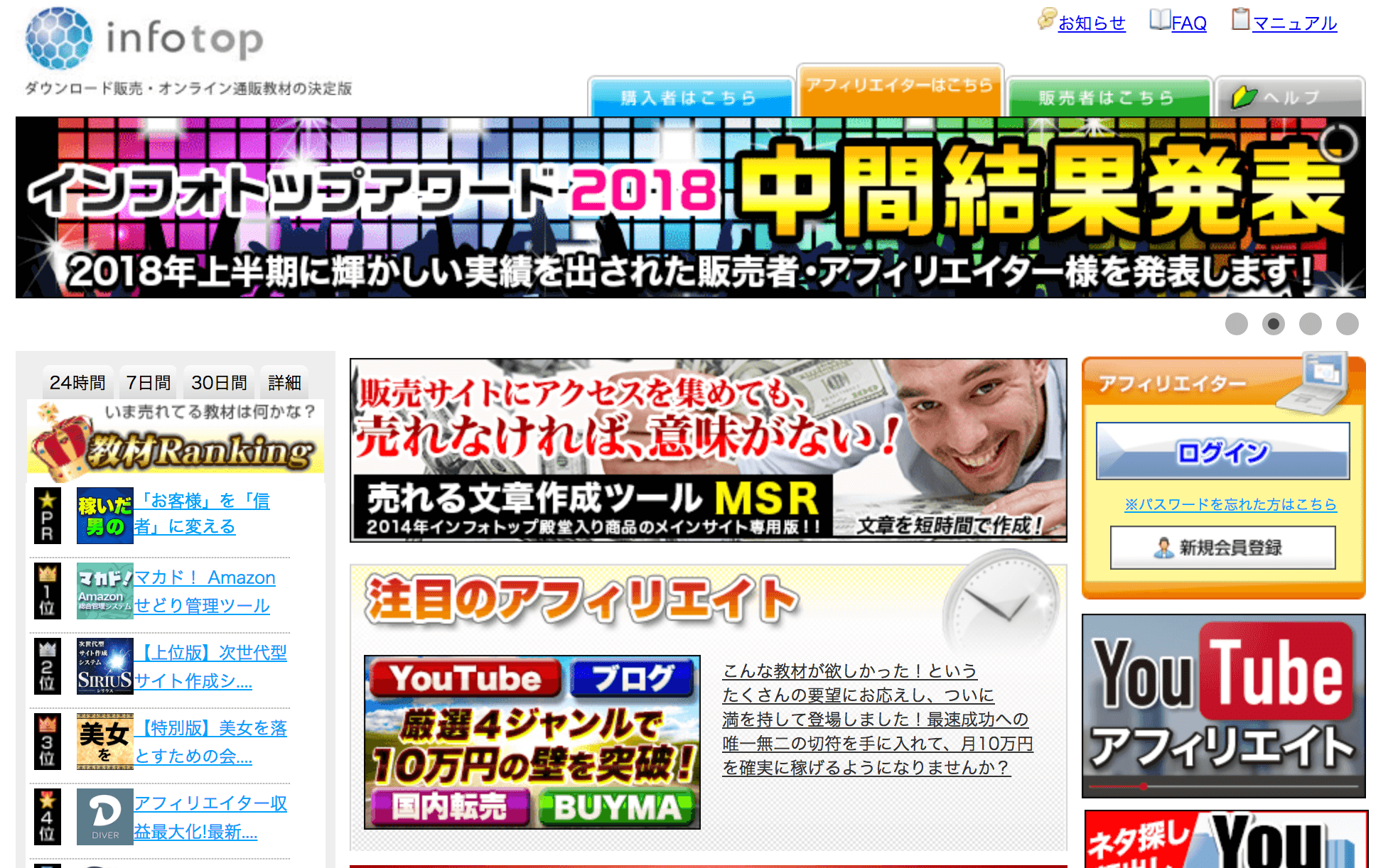
Task: Switch ranking to 7日間 tab
Action: [148, 382]
